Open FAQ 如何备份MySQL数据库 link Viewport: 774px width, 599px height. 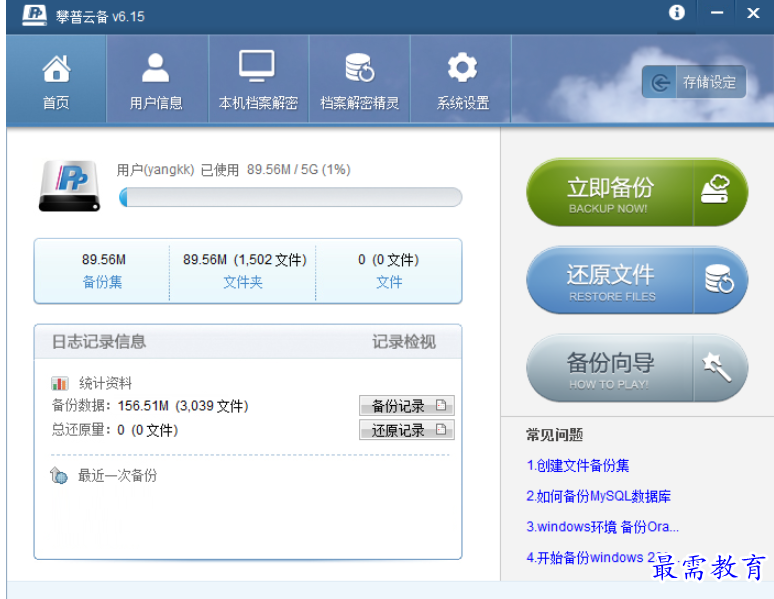point(598,496)
